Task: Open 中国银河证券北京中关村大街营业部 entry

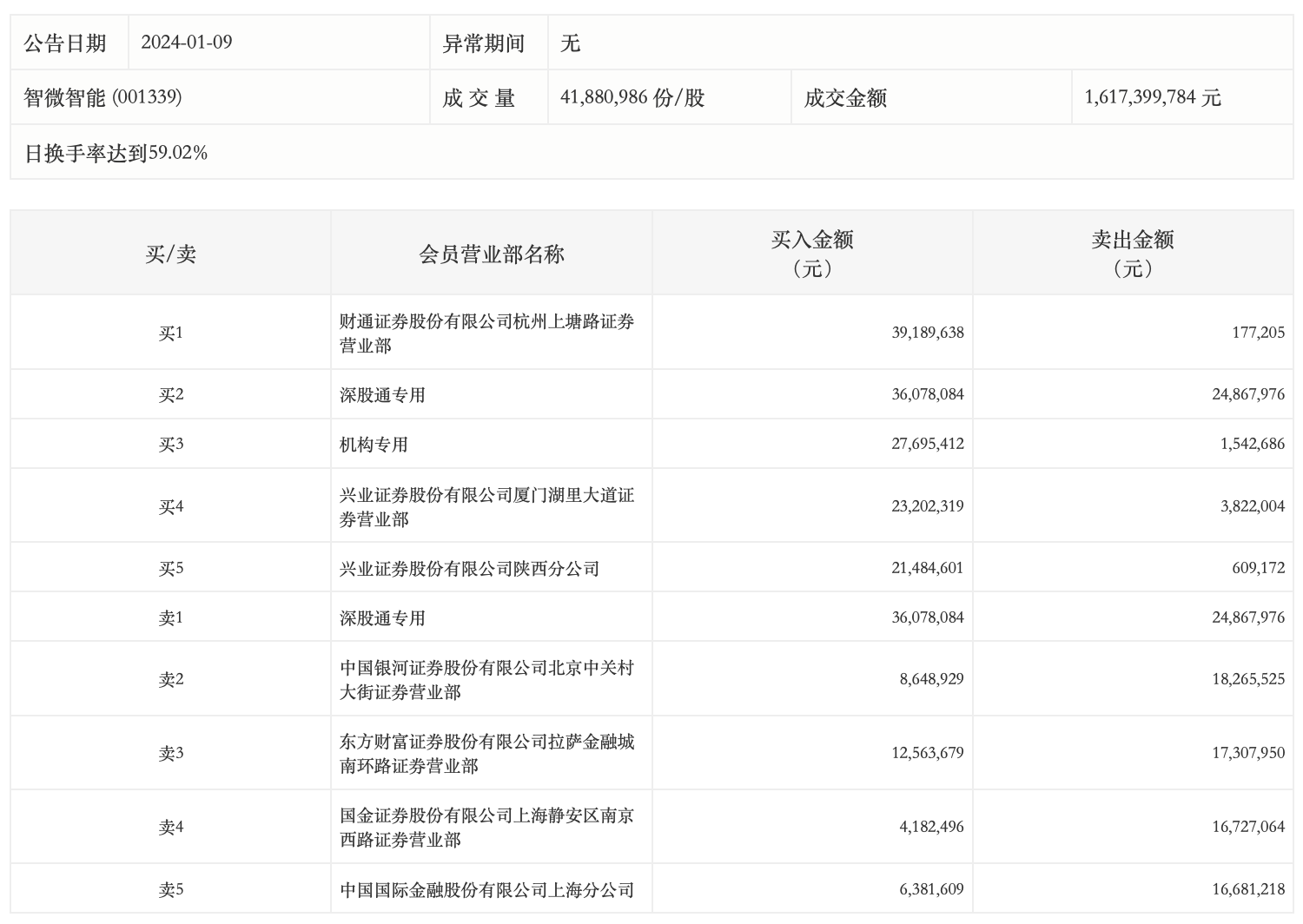Action: click(486, 680)
